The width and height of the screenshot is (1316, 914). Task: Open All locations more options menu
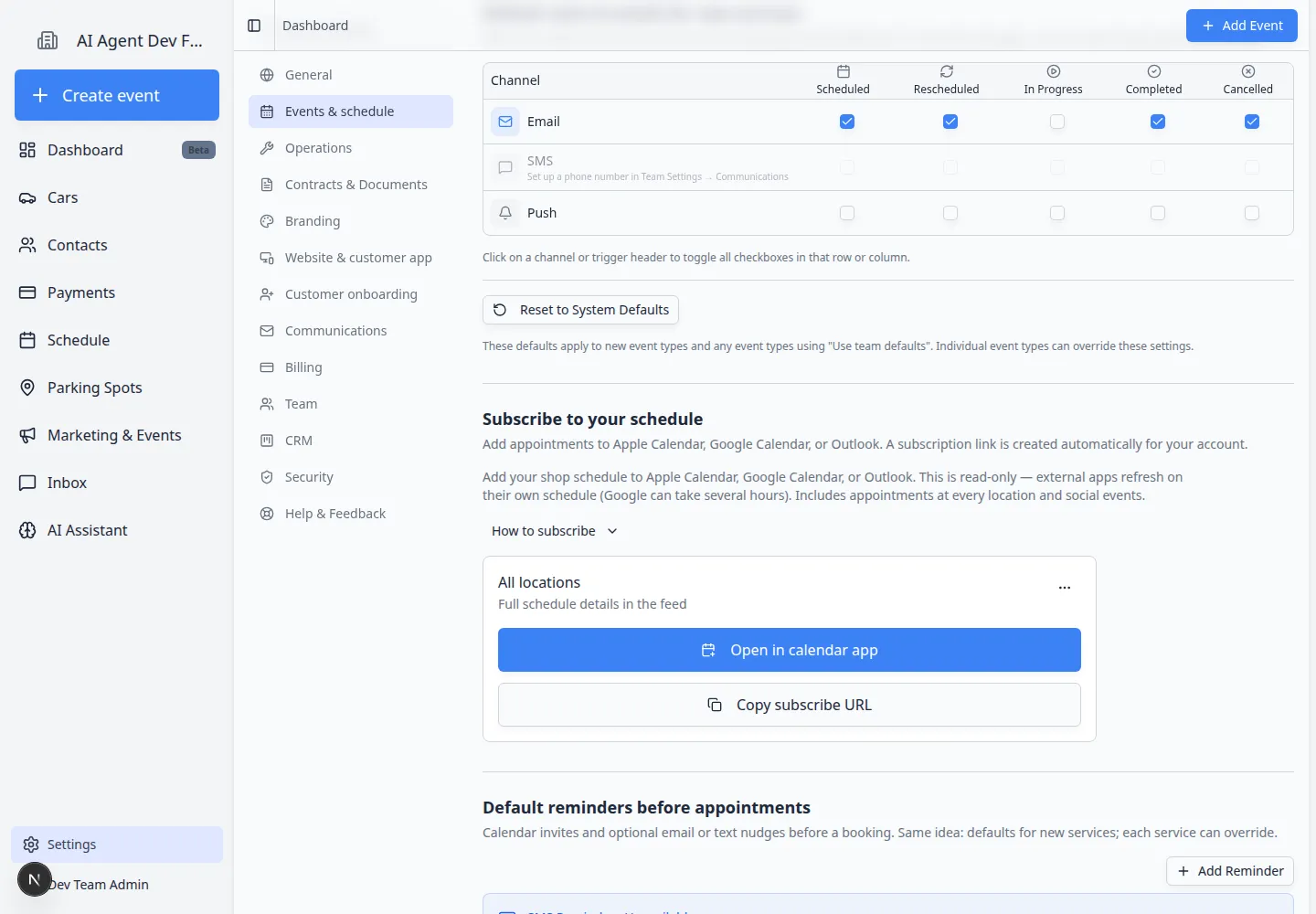pos(1065,588)
